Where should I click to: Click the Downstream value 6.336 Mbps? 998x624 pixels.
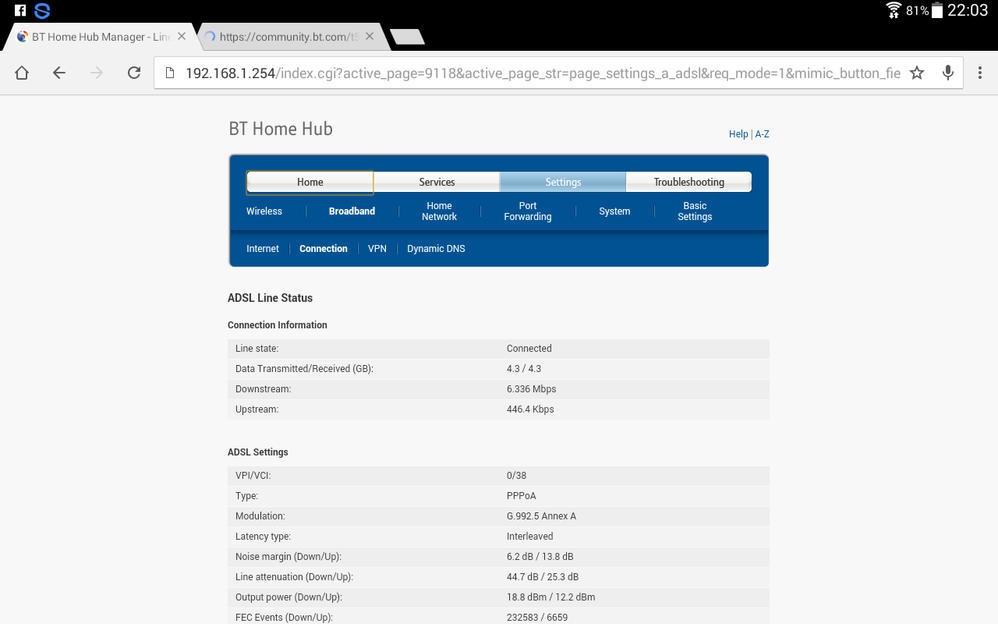531,389
